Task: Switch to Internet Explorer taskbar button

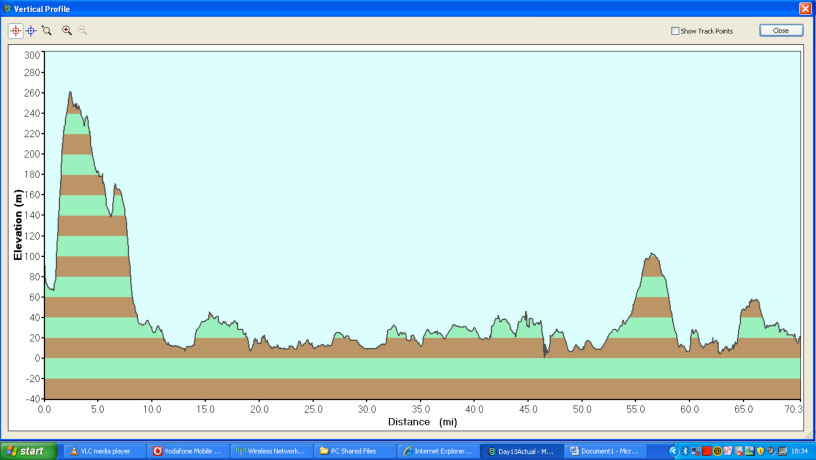Action: coord(437,451)
